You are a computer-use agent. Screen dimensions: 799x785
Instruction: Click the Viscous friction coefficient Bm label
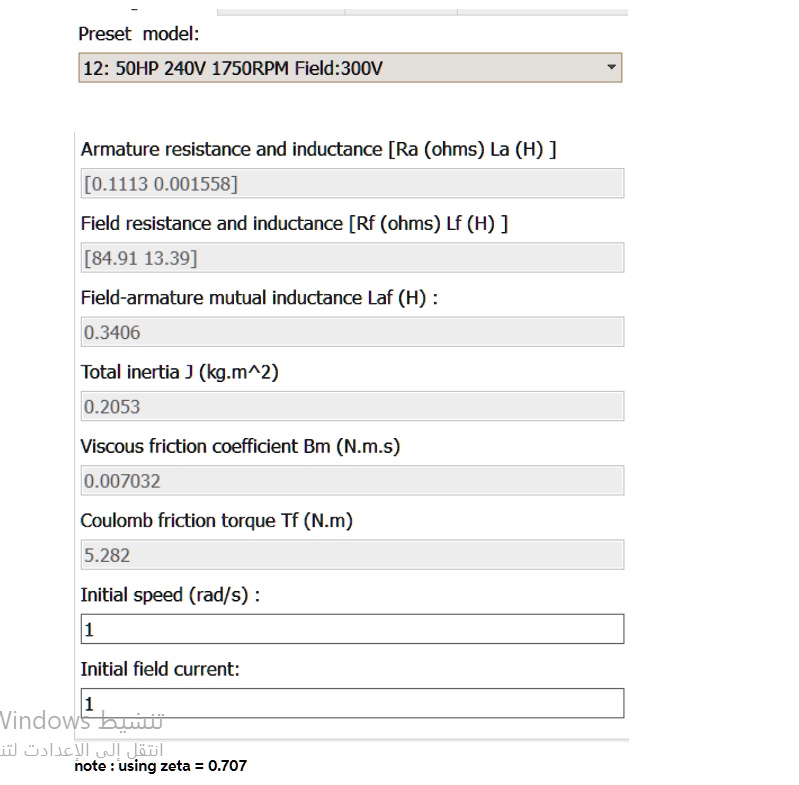click(x=241, y=447)
